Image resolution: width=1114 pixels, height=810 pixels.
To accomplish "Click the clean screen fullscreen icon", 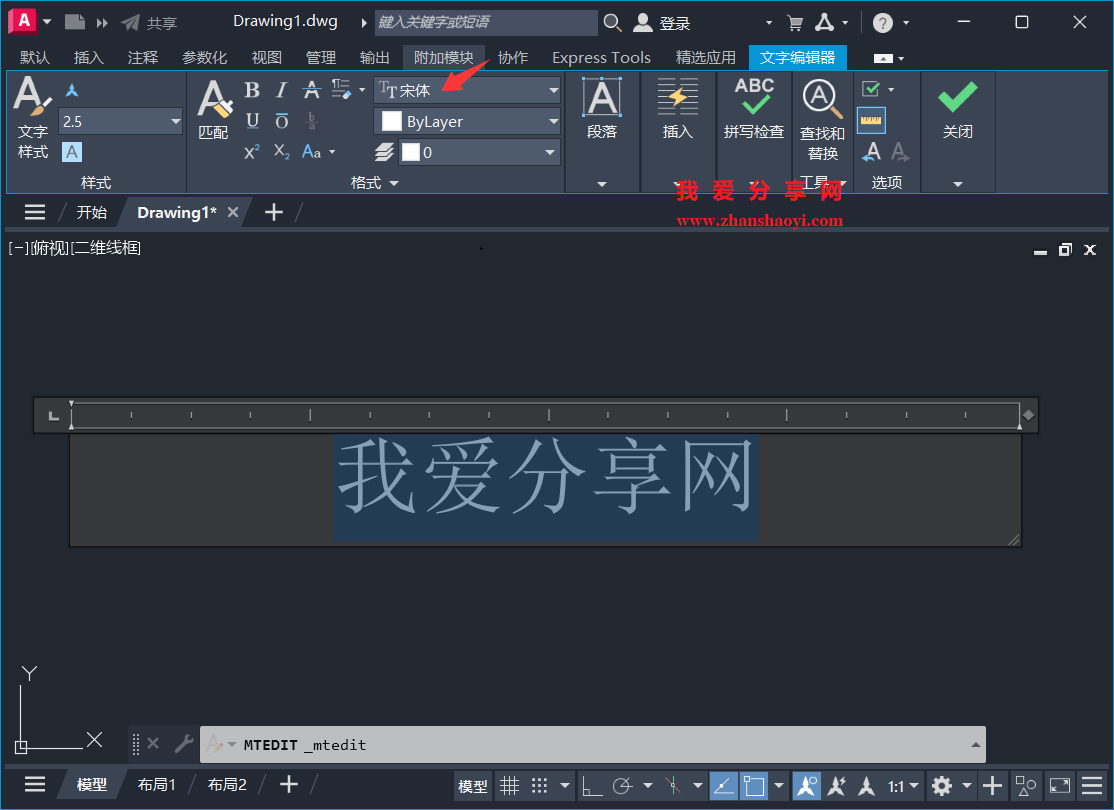I will (x=1059, y=786).
